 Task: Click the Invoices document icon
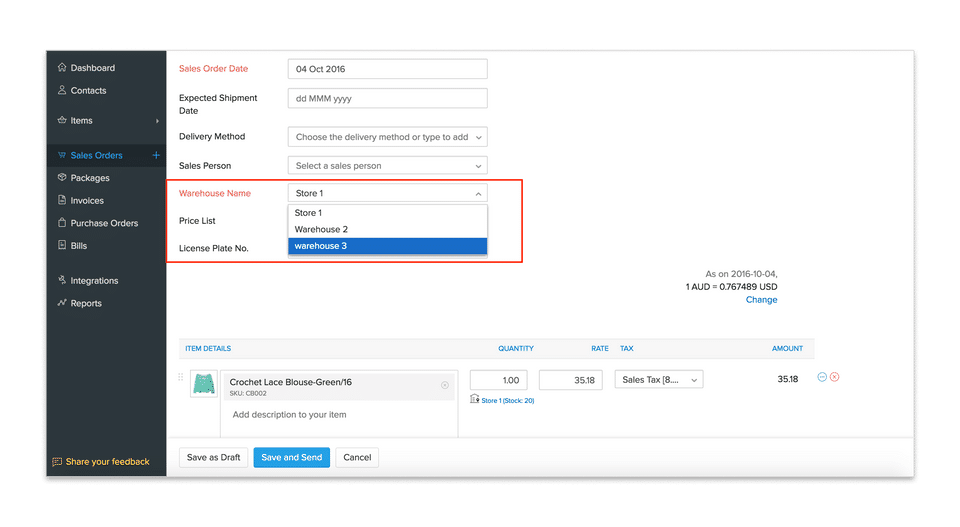click(x=62, y=200)
